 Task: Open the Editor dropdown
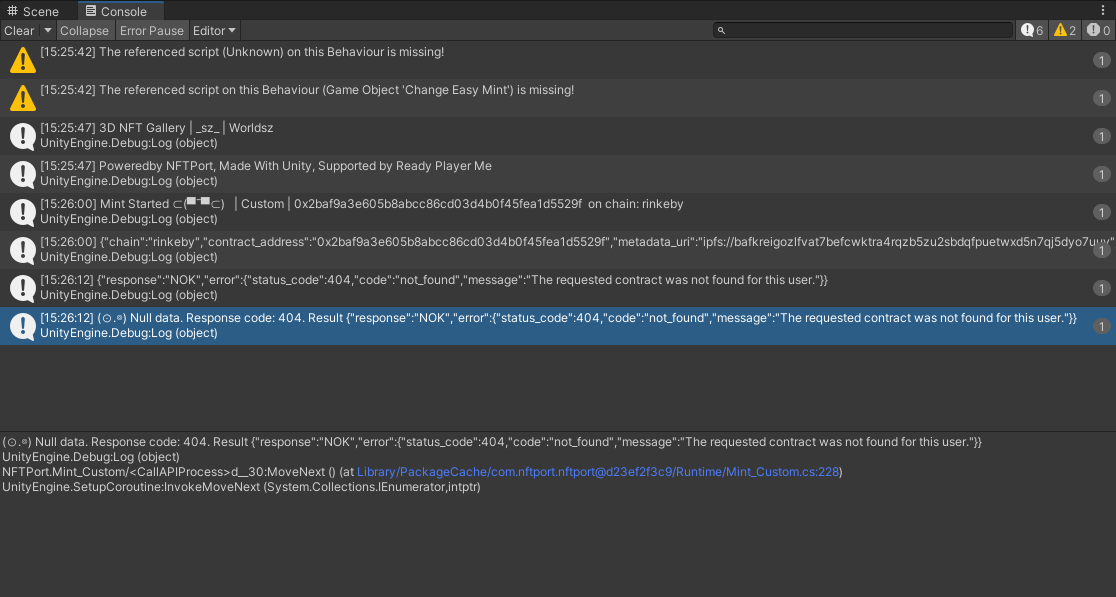tap(214, 30)
